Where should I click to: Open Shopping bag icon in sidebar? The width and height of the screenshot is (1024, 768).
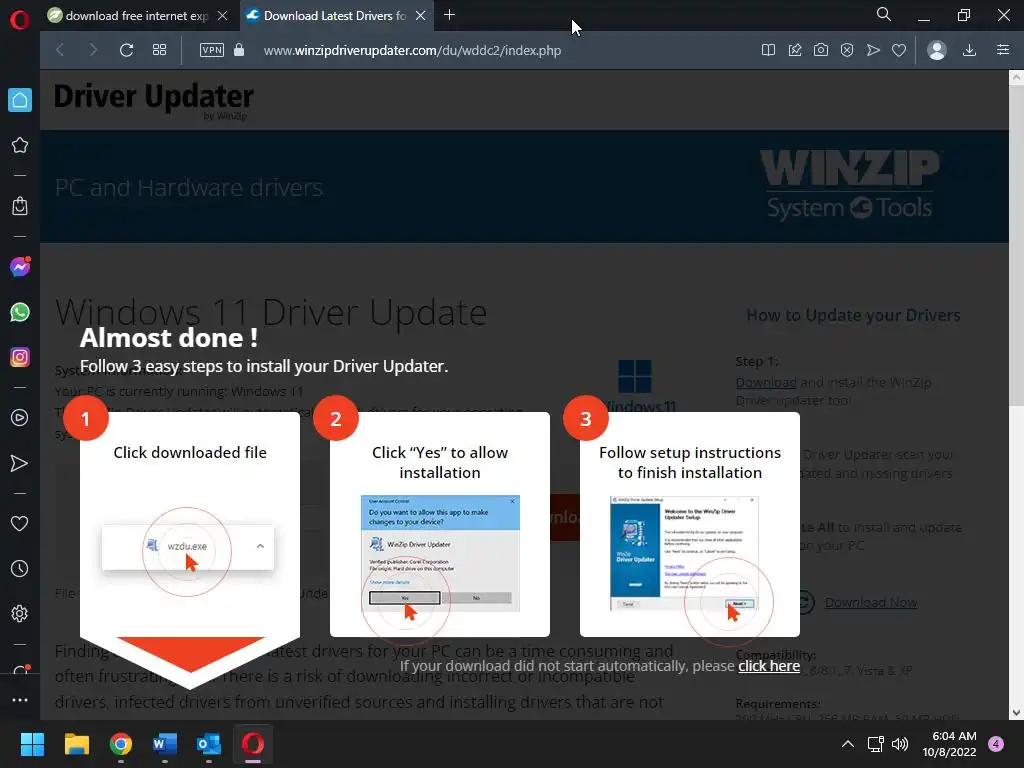pos(20,206)
